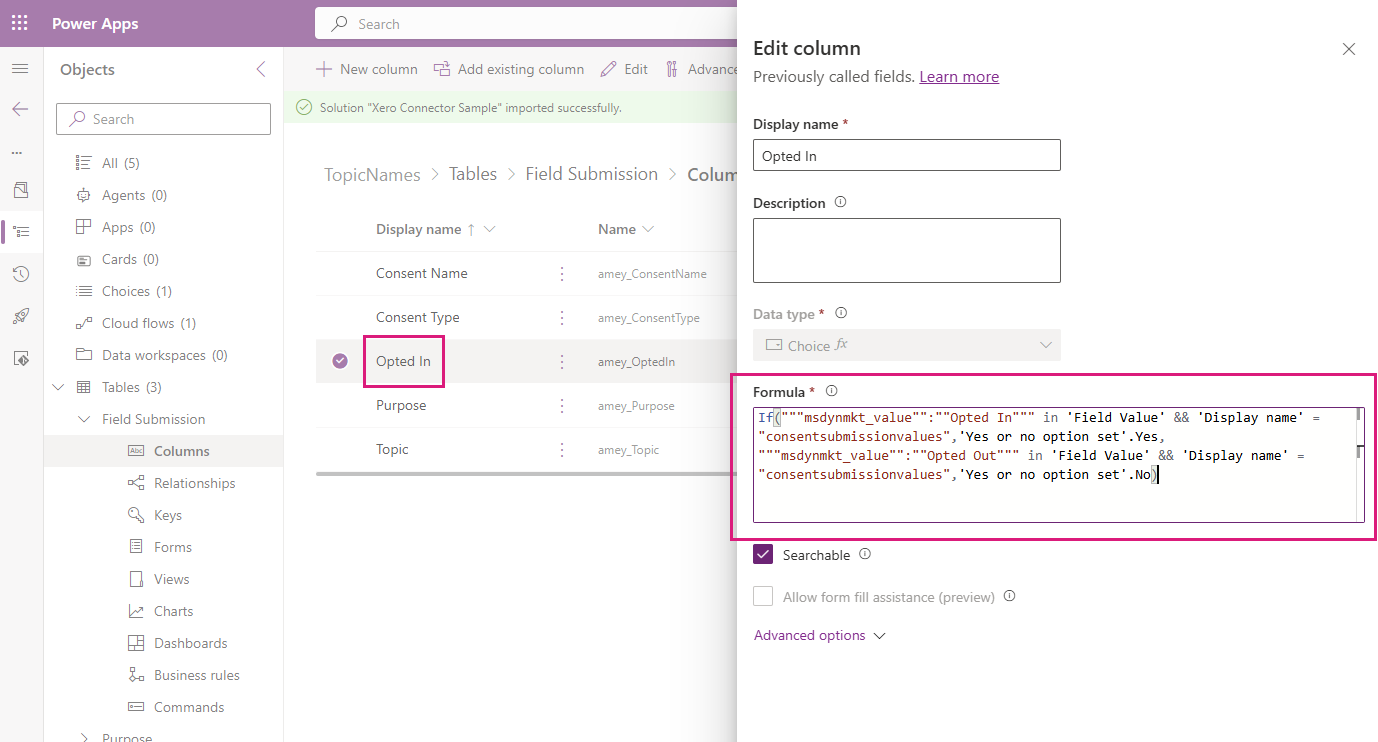Open more options for Purpose row

point(562,405)
